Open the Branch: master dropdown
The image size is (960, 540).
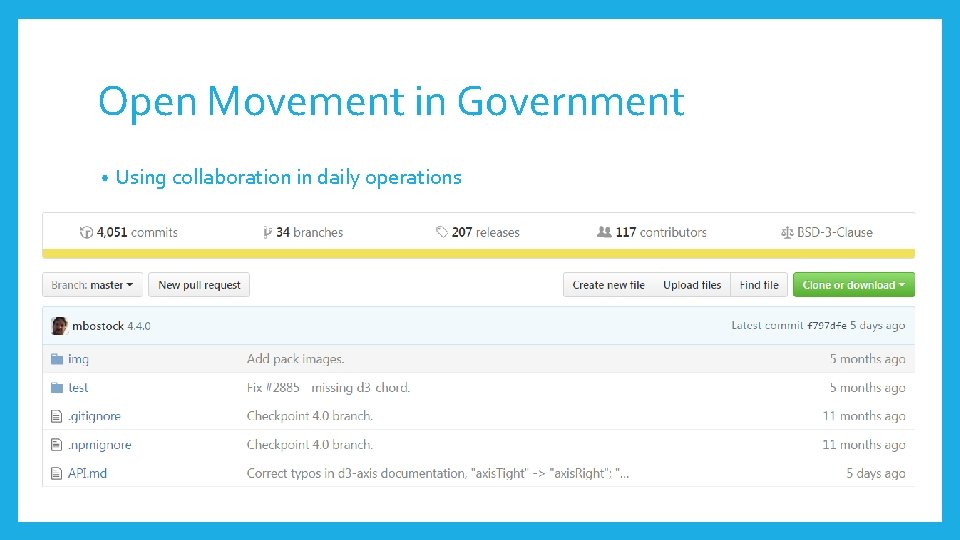point(92,285)
